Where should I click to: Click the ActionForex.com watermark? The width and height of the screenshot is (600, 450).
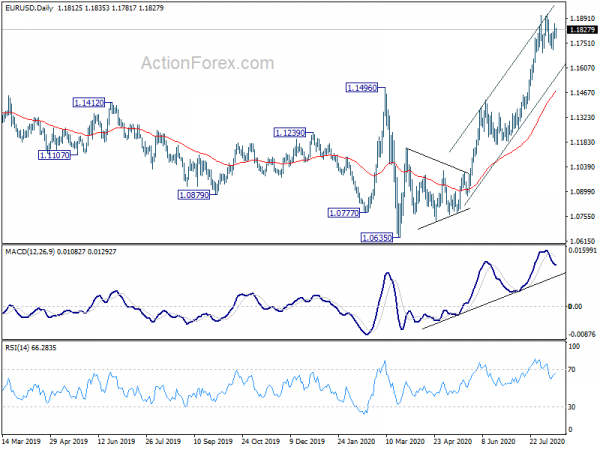click(208, 63)
